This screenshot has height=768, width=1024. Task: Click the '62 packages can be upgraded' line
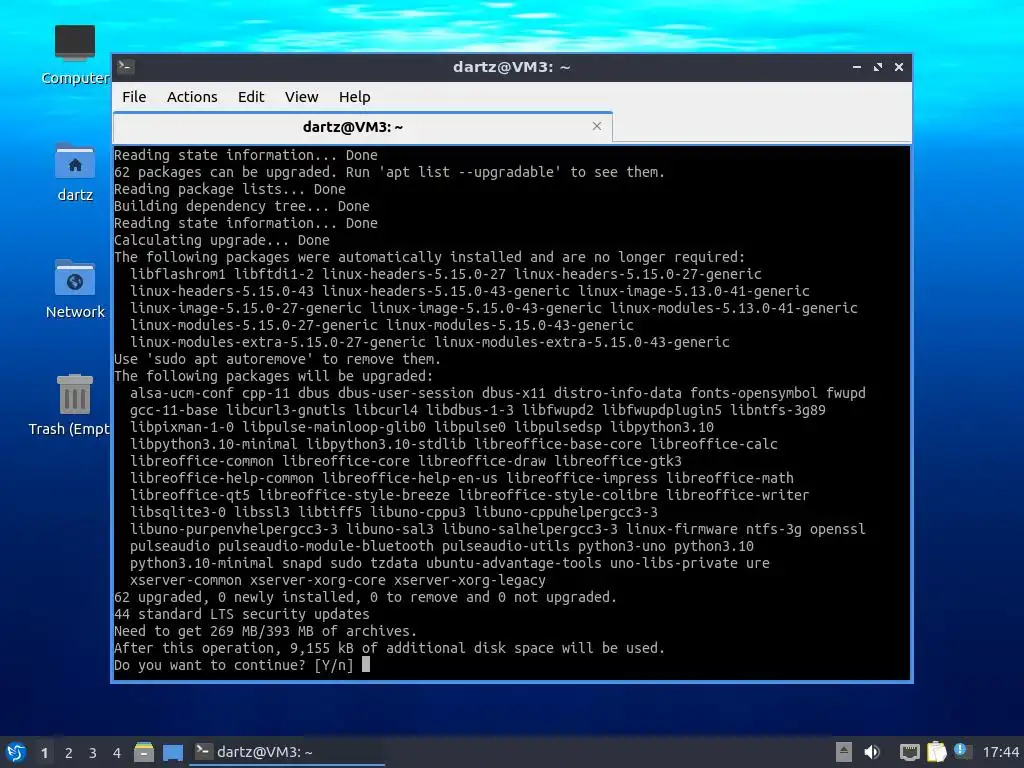pos(389,172)
